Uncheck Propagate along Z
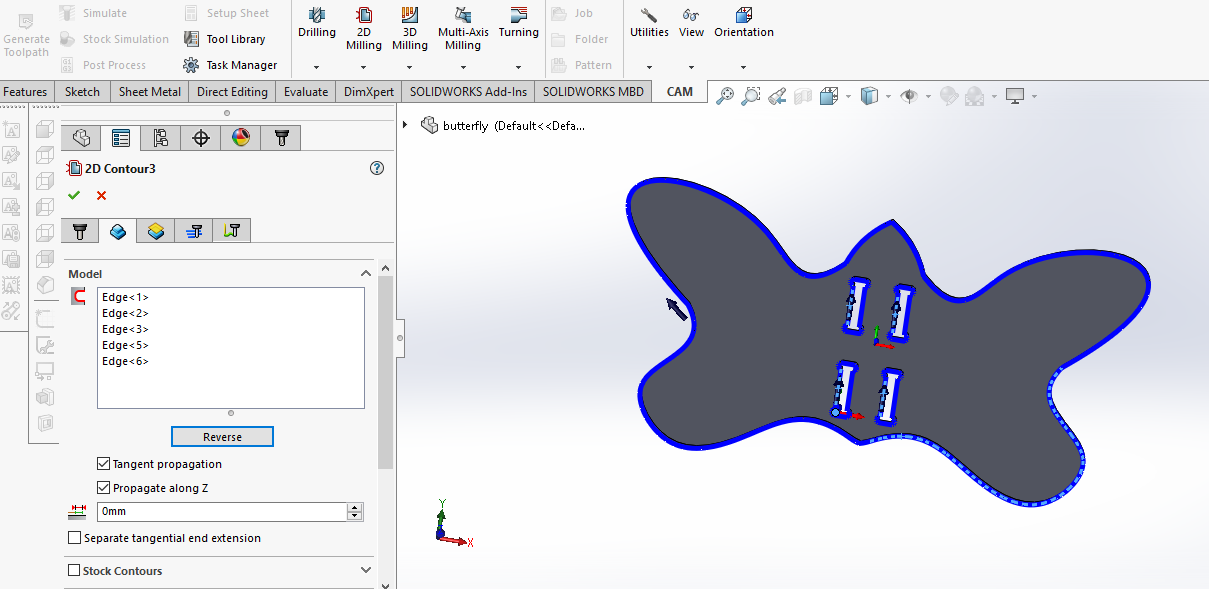 104,488
